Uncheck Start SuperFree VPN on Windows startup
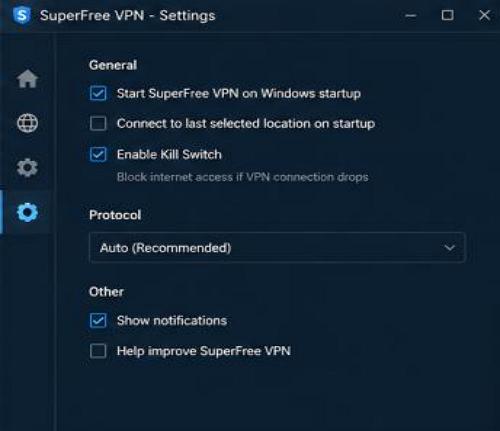500x431 pixels. click(98, 93)
